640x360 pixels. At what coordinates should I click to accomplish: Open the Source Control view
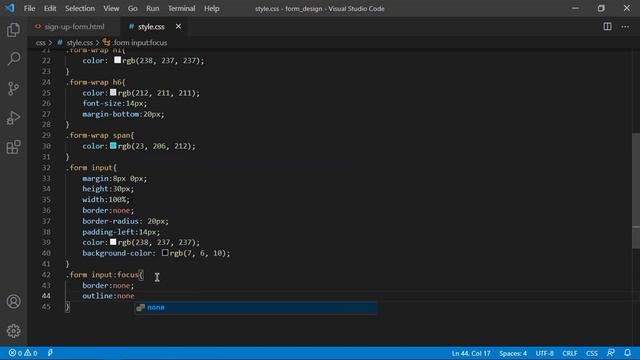(13, 88)
